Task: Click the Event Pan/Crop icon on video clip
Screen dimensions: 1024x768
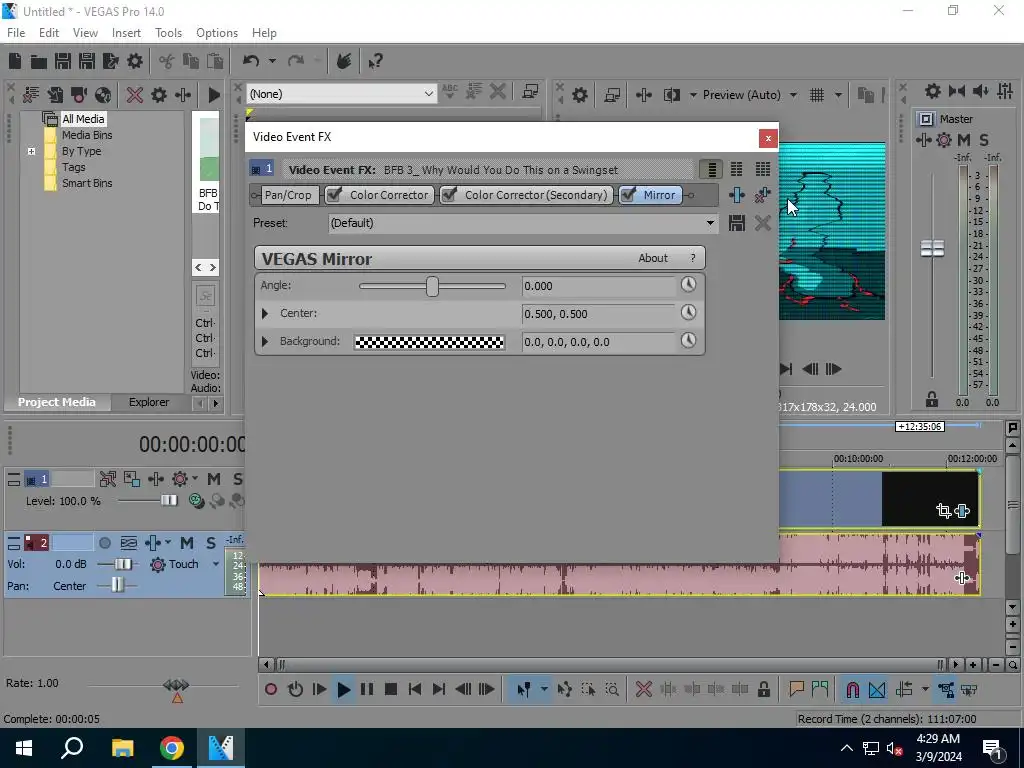Action: pos(943,511)
